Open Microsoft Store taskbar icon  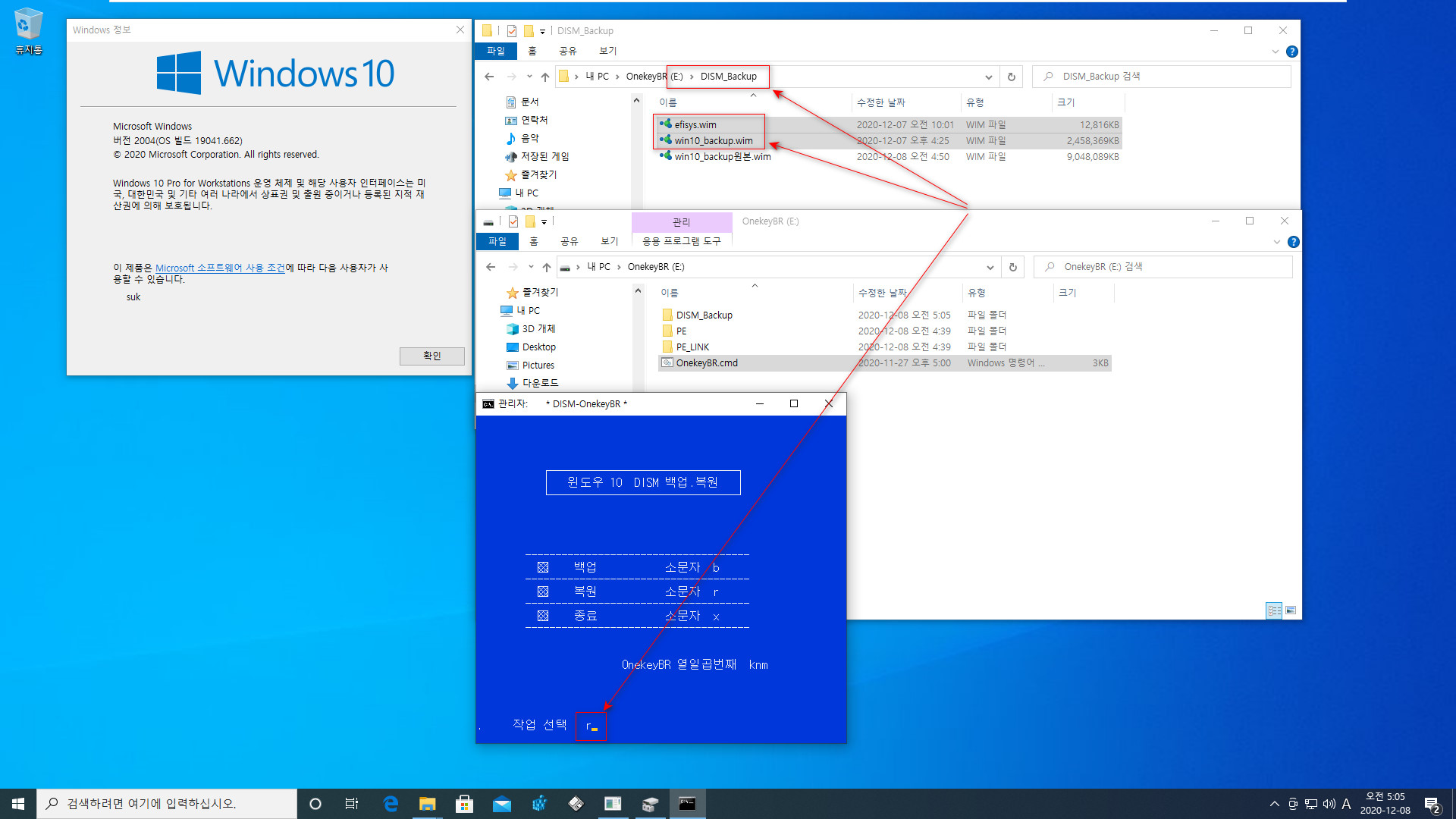[x=464, y=804]
